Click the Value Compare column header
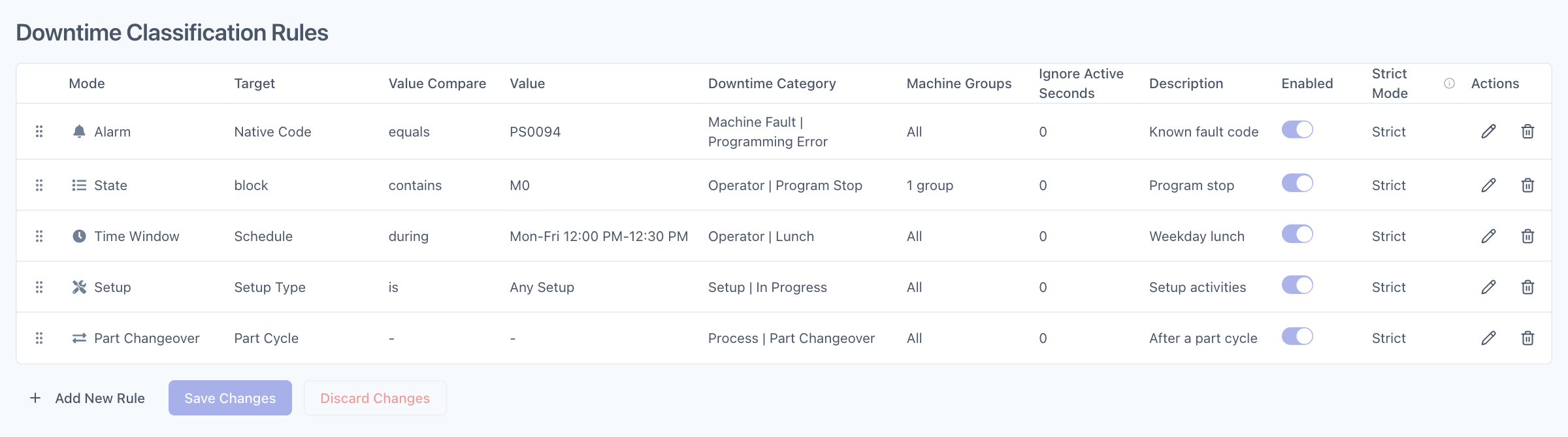Screen dimensions: 1568x437 (437, 84)
